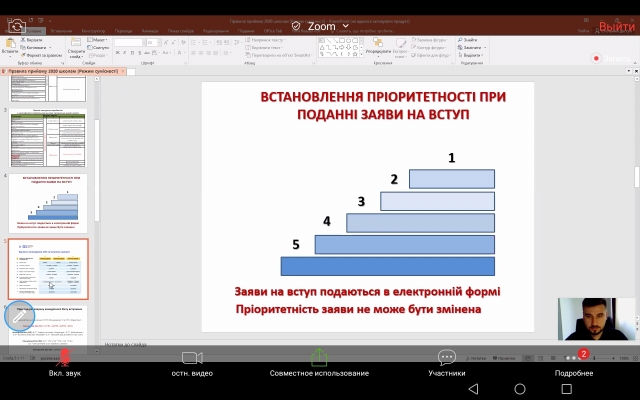The height and width of the screenshot is (400, 640).
Task: Toggle italic К formatting
Action: click(x=125, y=53)
